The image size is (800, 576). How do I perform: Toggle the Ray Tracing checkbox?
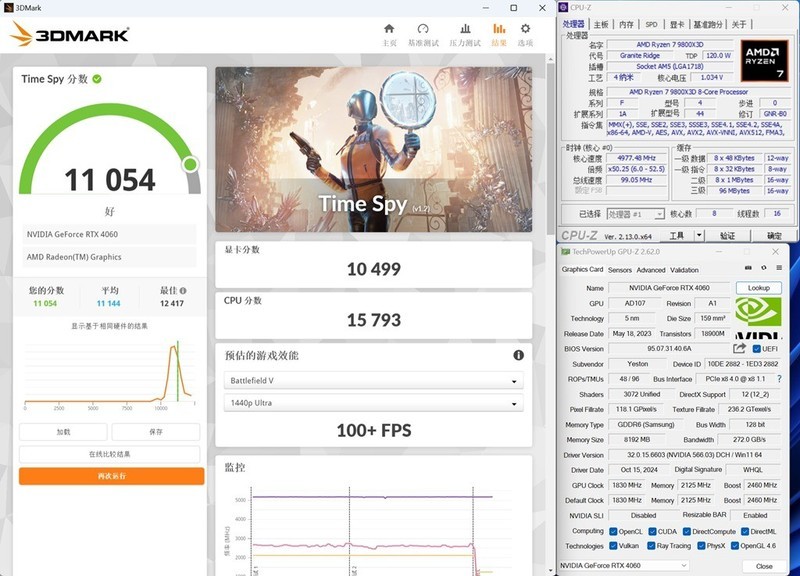tap(651, 545)
